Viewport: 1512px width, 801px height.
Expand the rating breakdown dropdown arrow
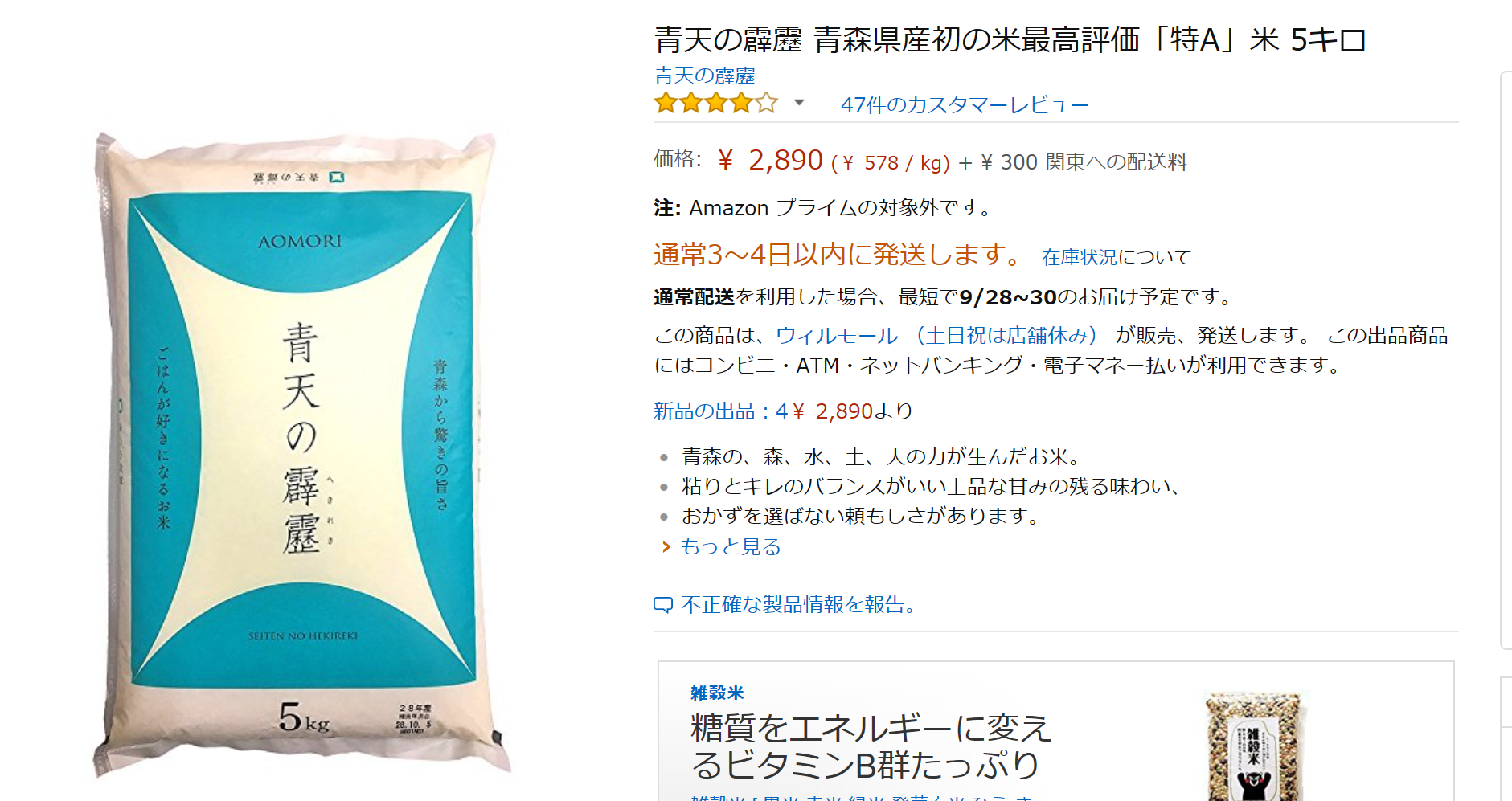(x=799, y=103)
